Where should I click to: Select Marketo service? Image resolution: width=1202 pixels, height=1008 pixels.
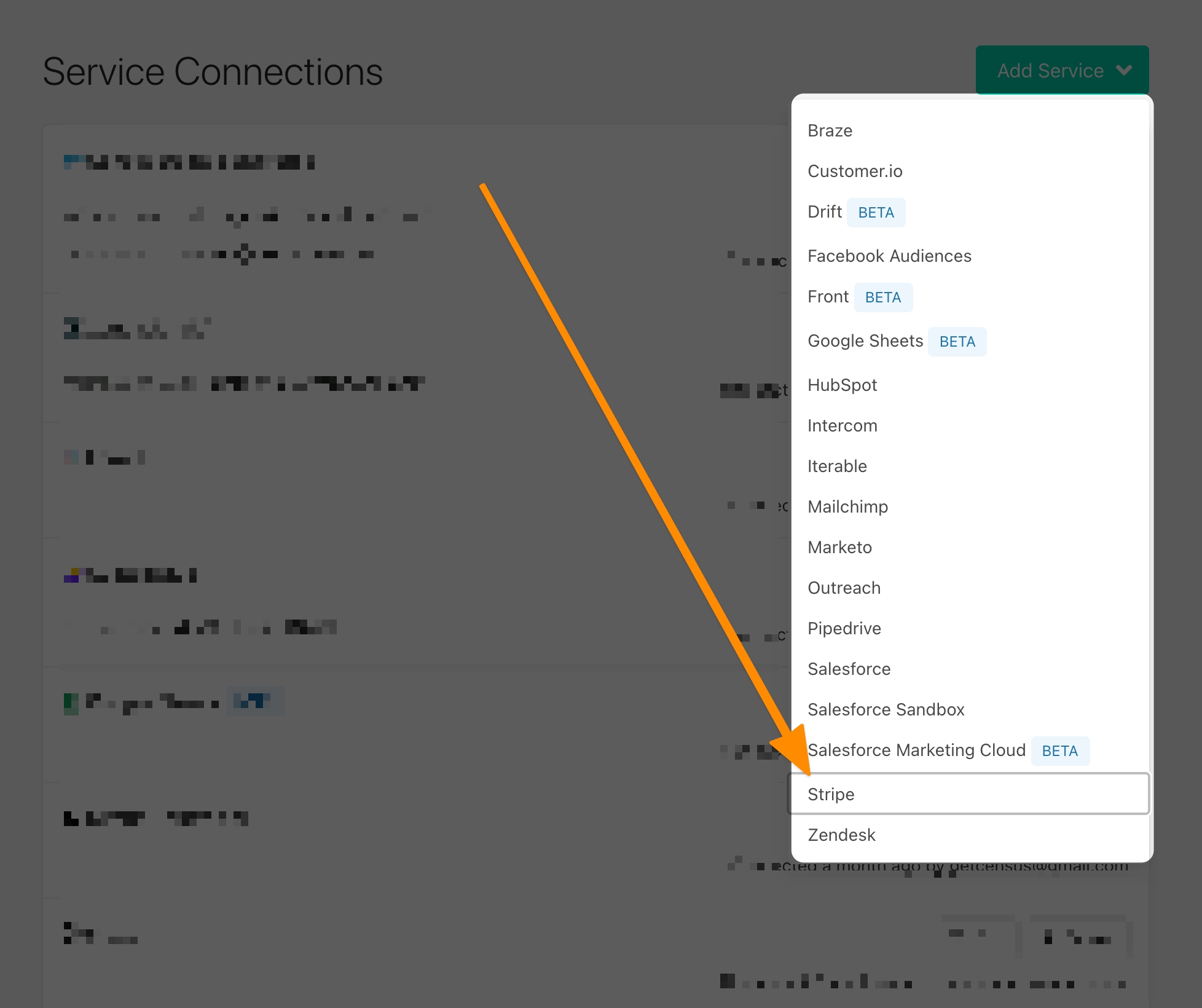pyautogui.click(x=971, y=547)
